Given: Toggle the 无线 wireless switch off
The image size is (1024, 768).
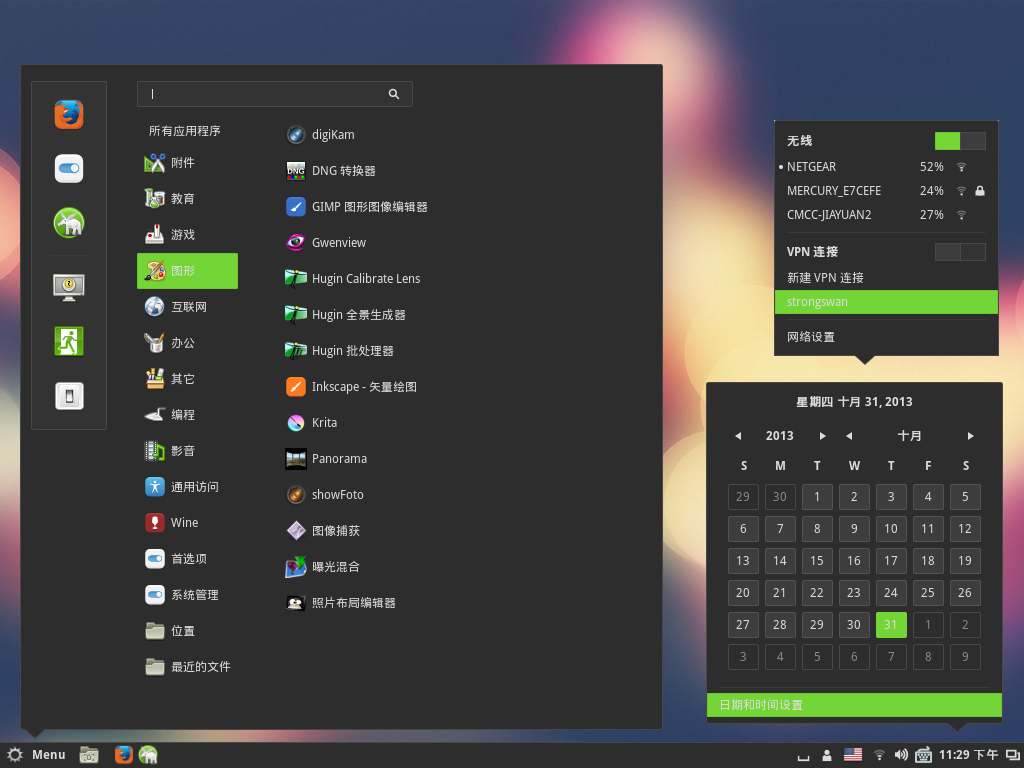Looking at the screenshot, I should [960, 140].
